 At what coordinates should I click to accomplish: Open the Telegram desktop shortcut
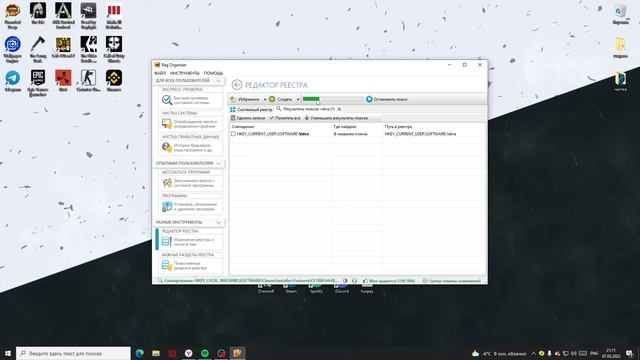point(13,81)
